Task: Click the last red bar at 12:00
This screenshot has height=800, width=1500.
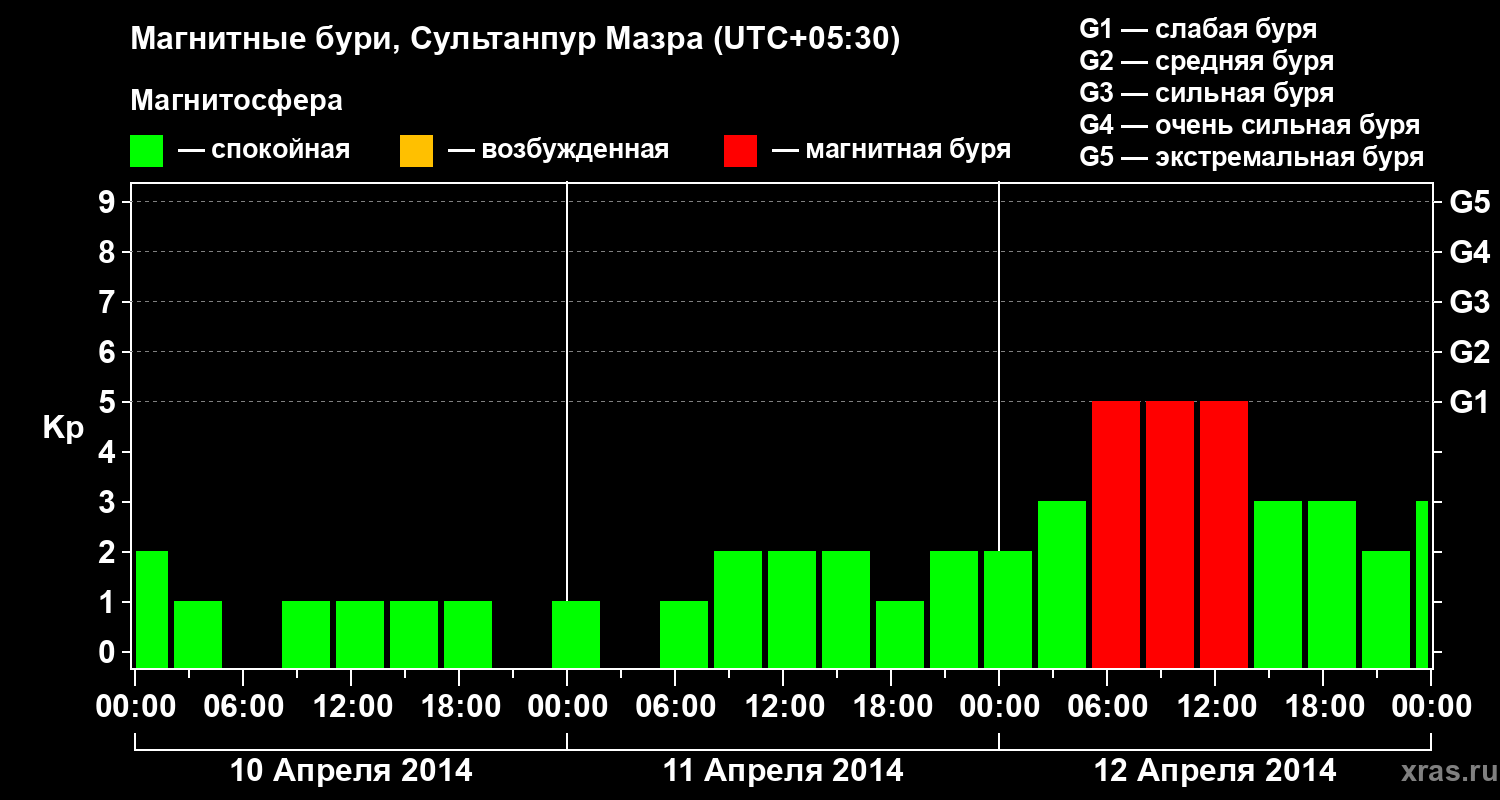Action: pyautogui.click(x=1224, y=534)
